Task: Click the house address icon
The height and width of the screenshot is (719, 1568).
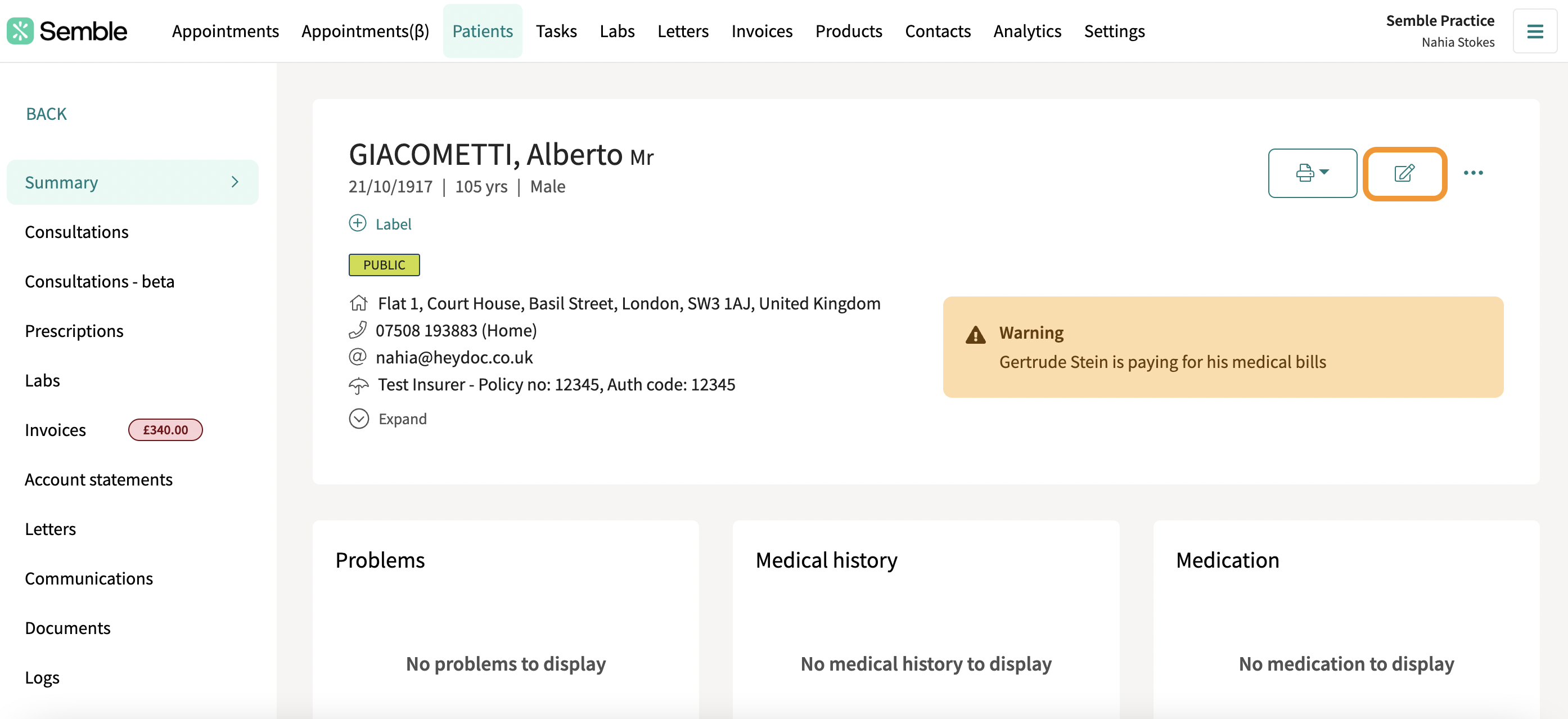Action: tap(358, 303)
